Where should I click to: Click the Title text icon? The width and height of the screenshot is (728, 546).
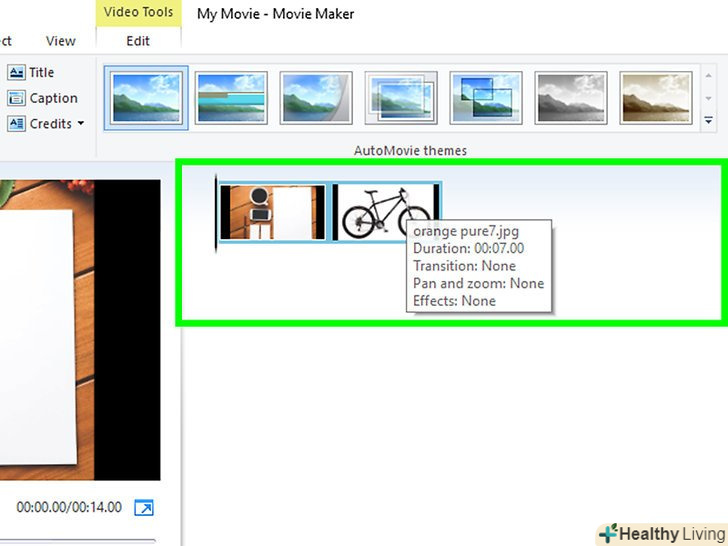16,72
